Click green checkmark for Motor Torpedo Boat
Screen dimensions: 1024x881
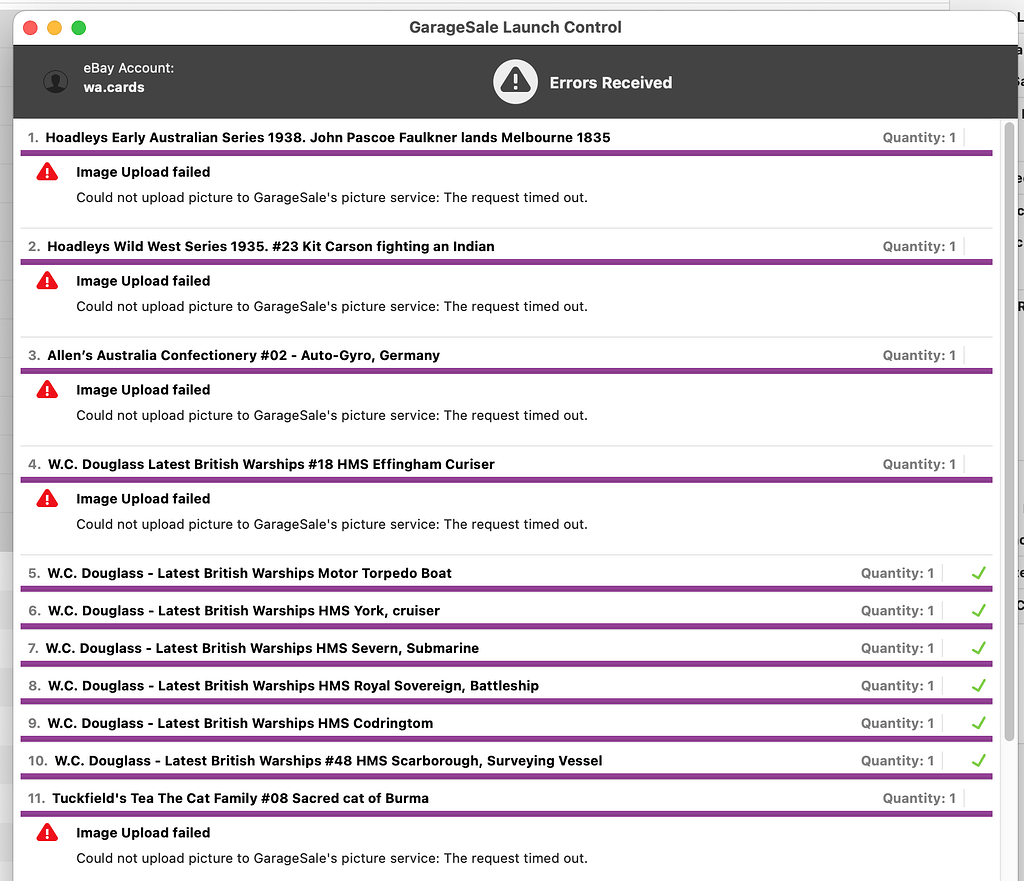click(978, 573)
